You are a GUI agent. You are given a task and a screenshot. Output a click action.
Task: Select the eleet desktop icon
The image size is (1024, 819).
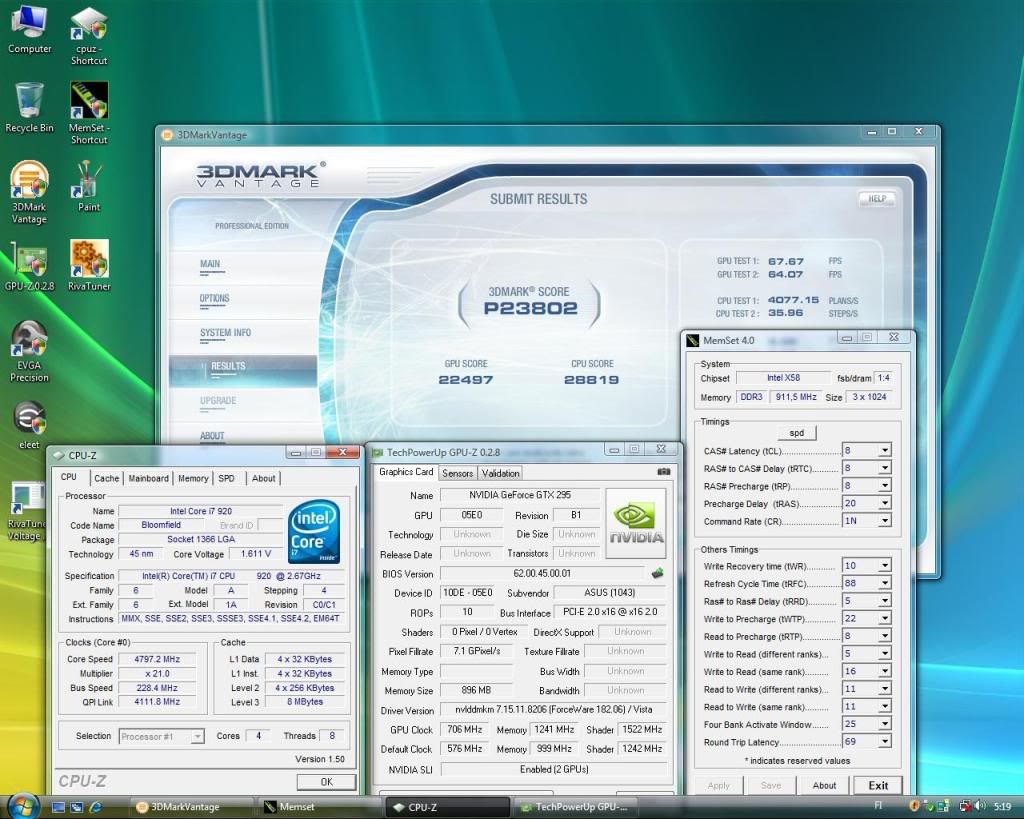click(29, 425)
